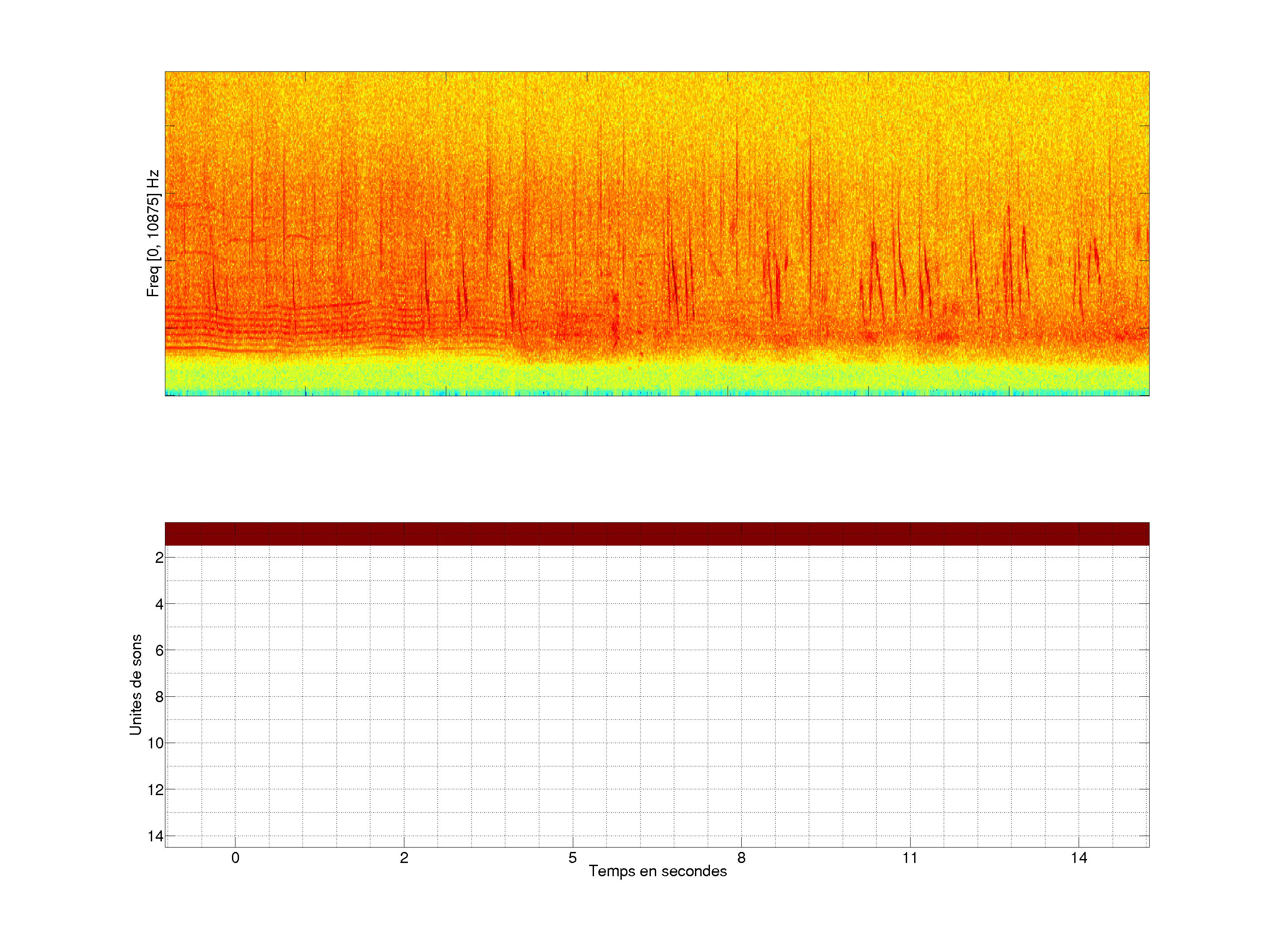Click the y-axis tick label 8 in the lower plot
1270x952 pixels.
pyautogui.click(x=159, y=697)
